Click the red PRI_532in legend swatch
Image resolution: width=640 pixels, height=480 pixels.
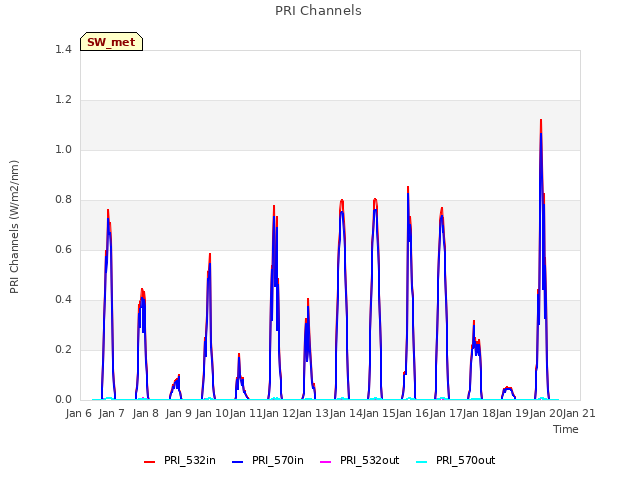point(149,462)
